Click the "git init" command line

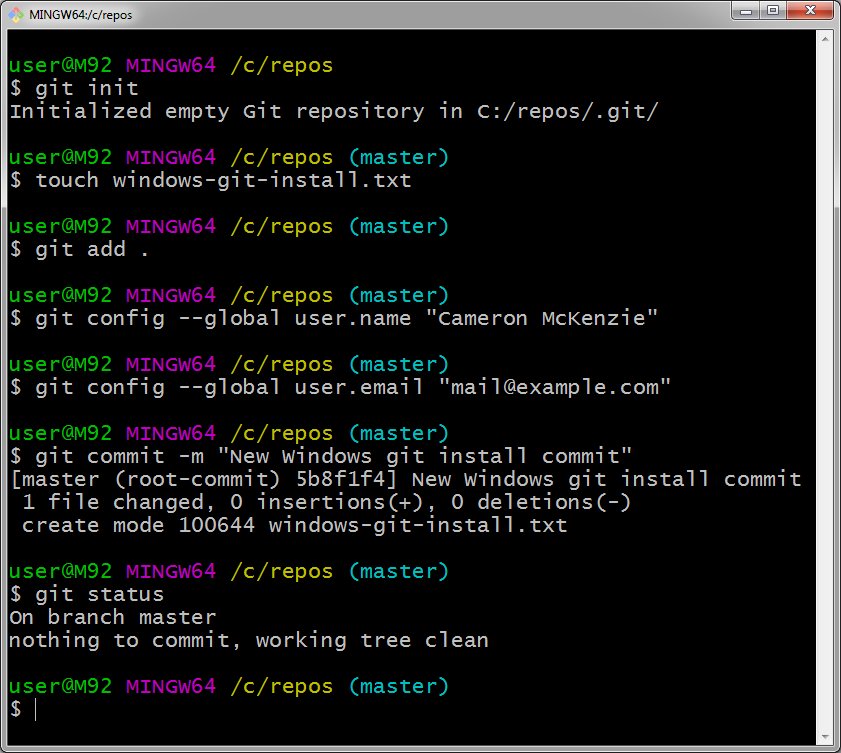(86, 88)
